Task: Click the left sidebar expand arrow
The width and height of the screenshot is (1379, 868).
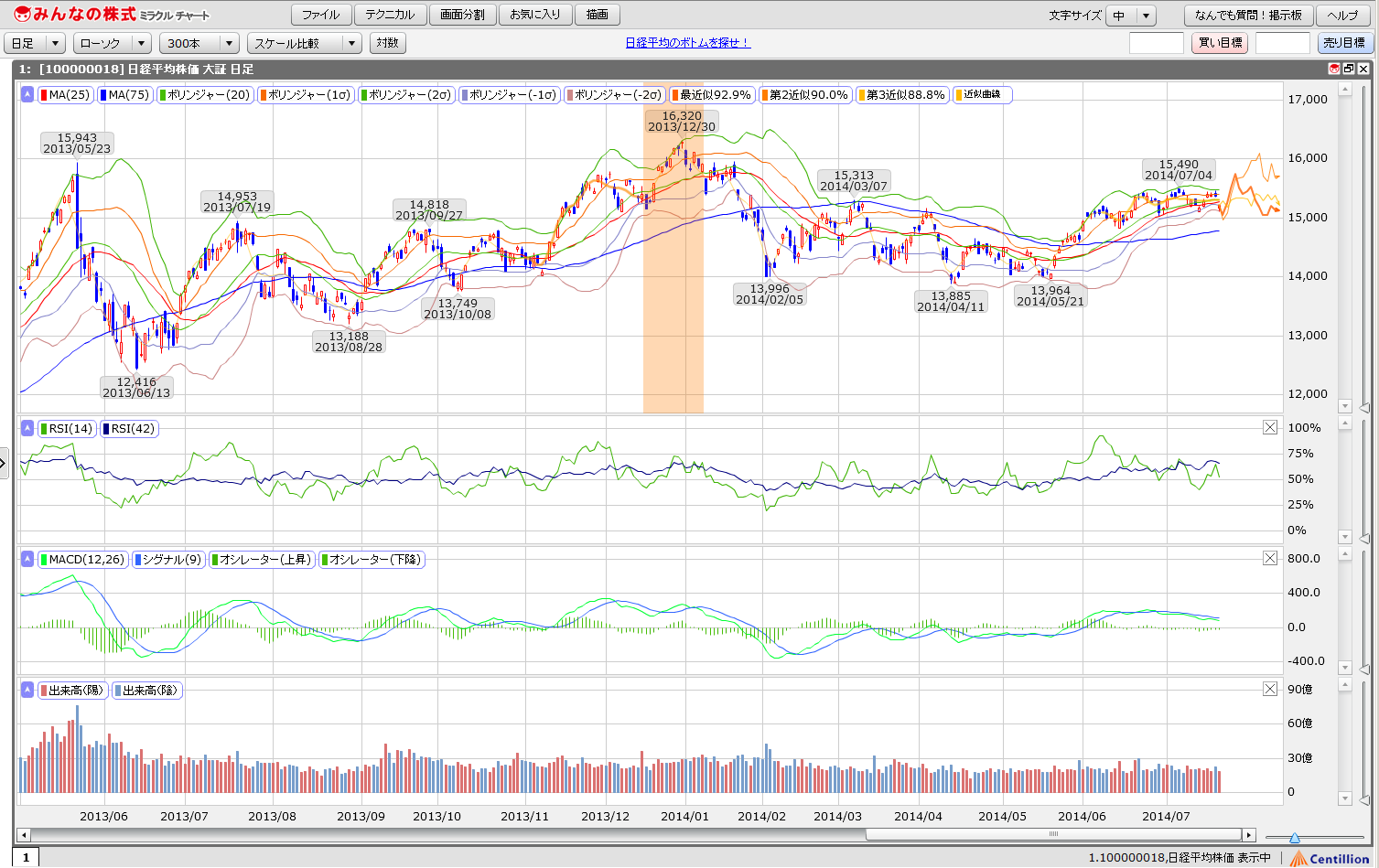Action: [x=4, y=464]
